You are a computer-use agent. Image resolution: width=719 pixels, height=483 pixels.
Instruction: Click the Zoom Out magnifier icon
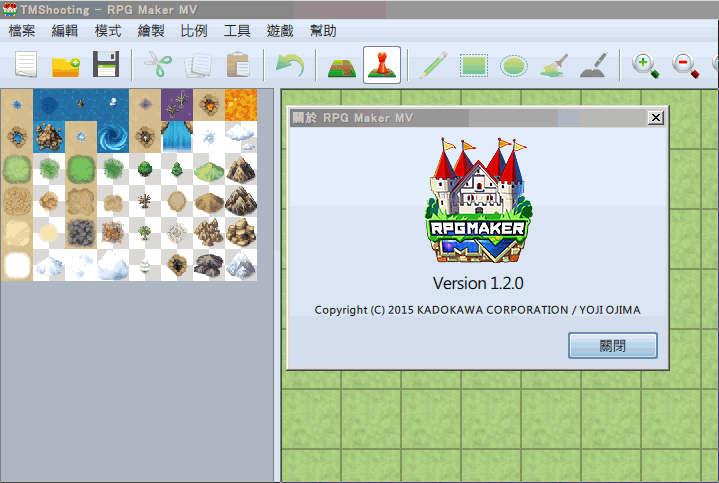(x=686, y=65)
